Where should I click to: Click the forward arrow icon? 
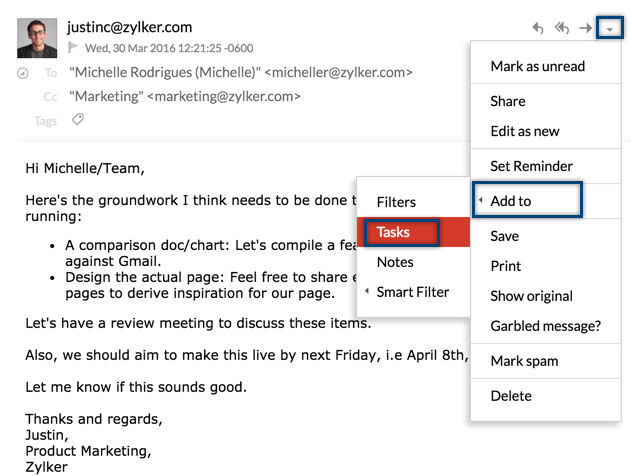click(x=586, y=29)
